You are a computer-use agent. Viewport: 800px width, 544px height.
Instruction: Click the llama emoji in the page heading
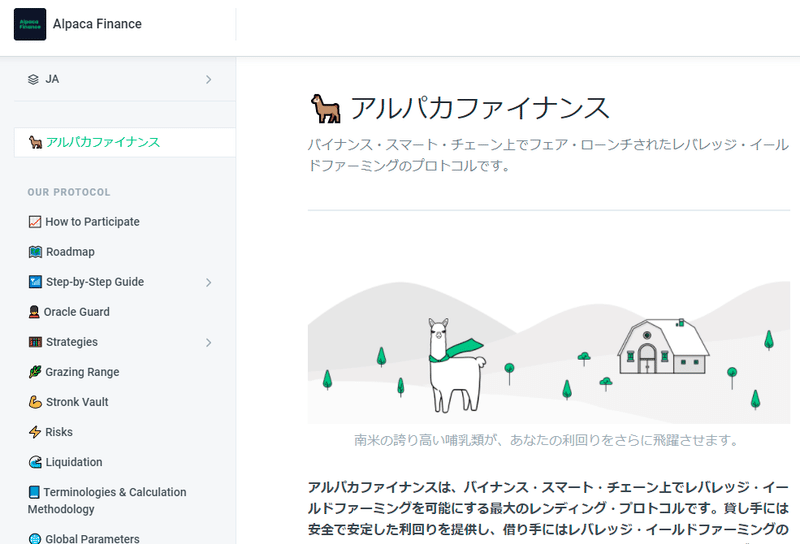326,109
